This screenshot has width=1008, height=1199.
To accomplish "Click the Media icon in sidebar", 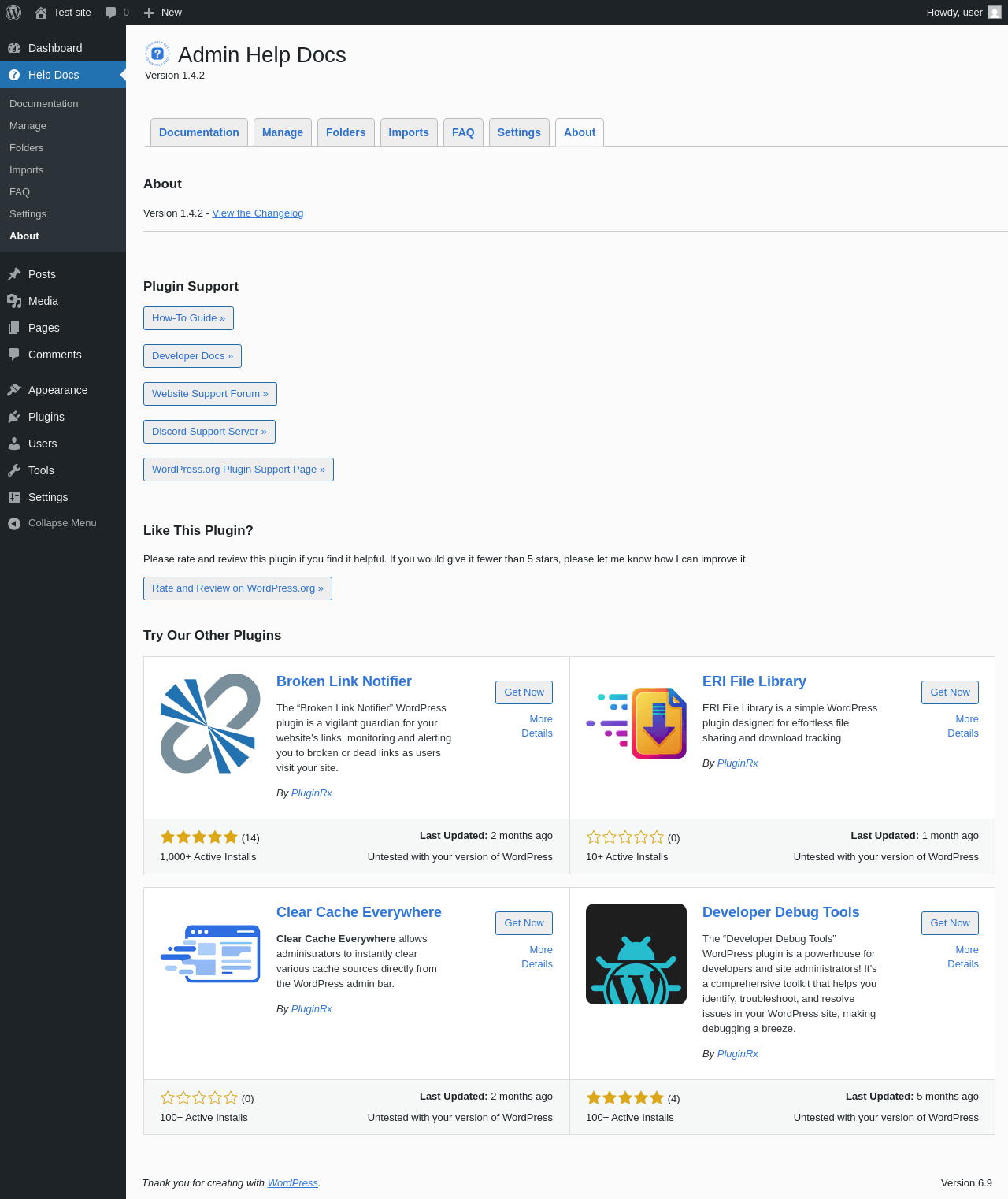I will pos(14,301).
